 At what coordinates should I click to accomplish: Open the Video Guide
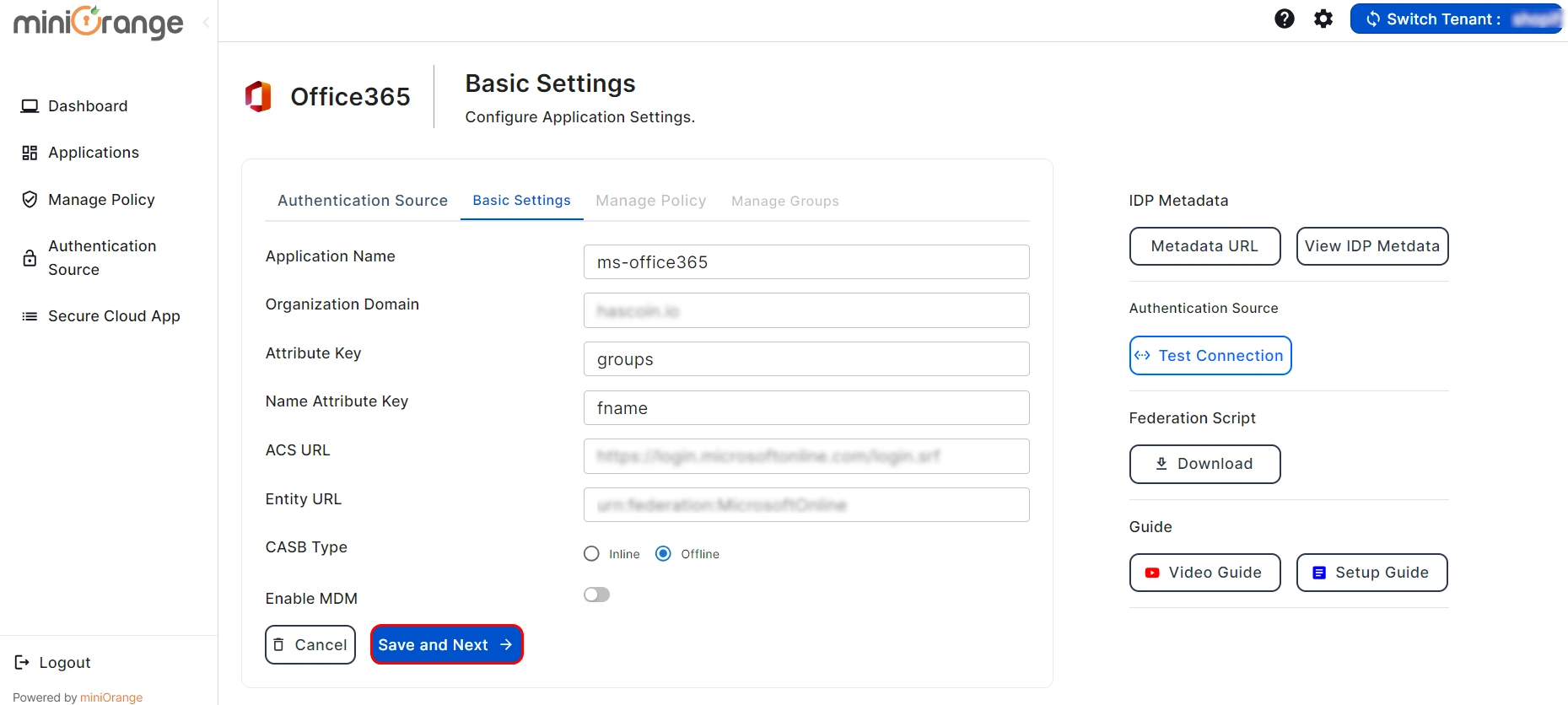point(1204,573)
